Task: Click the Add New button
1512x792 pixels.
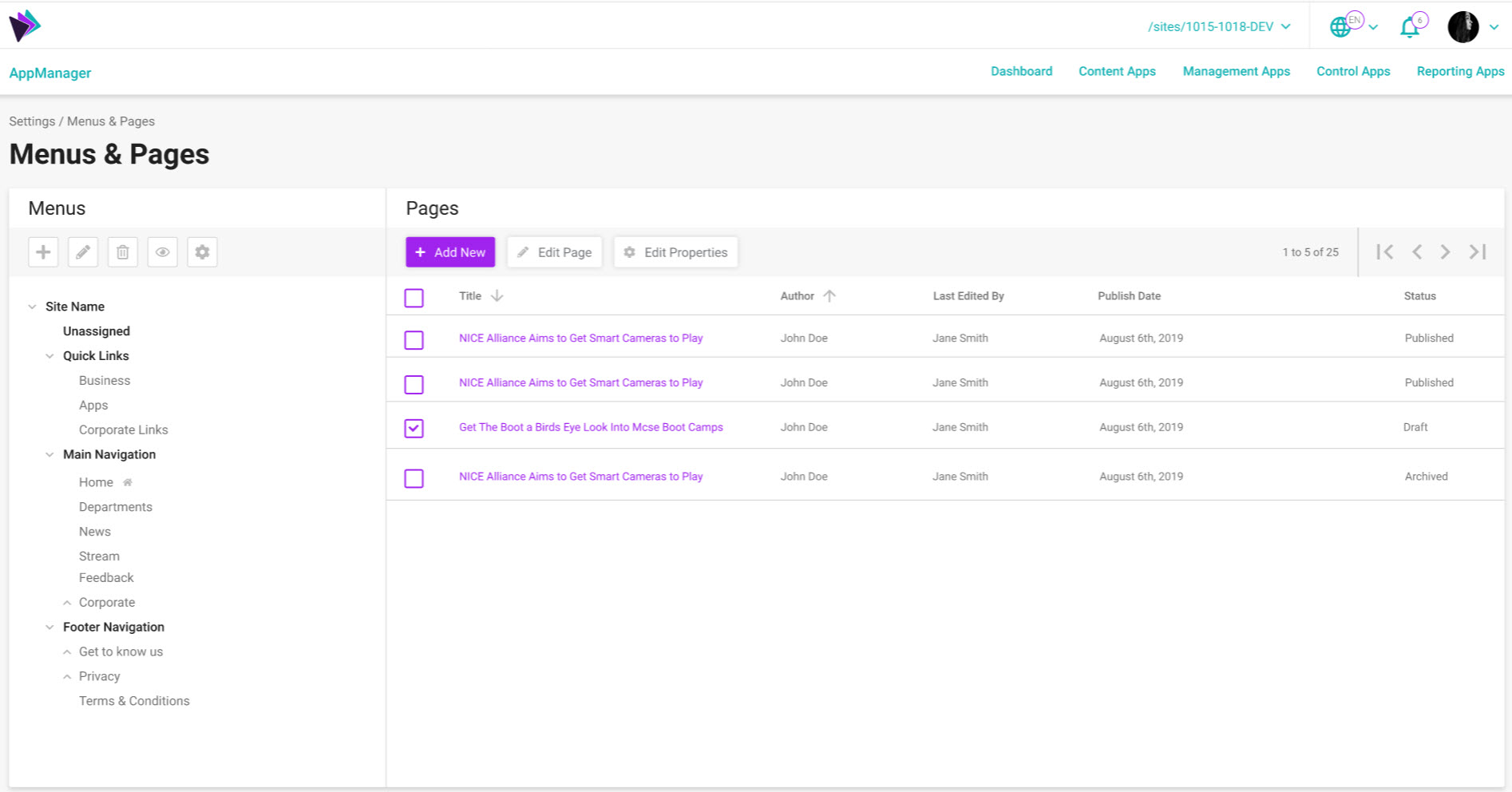Action: (x=450, y=252)
